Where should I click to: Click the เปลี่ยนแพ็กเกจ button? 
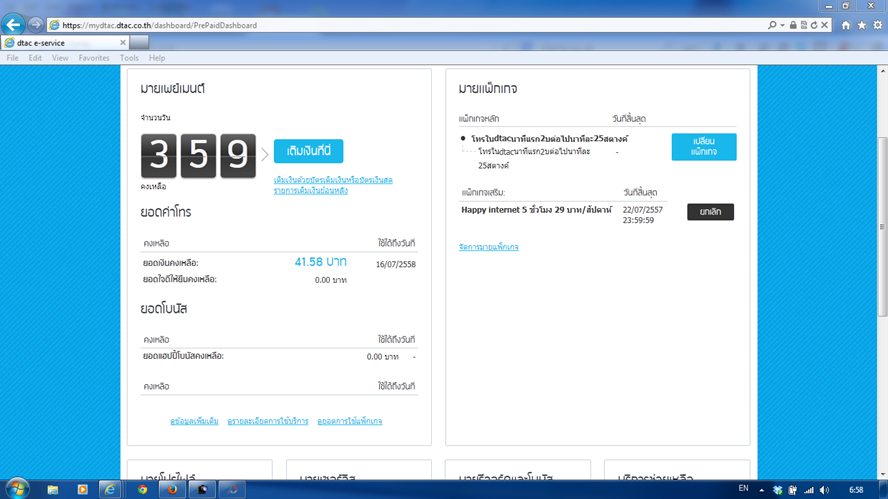tap(704, 147)
